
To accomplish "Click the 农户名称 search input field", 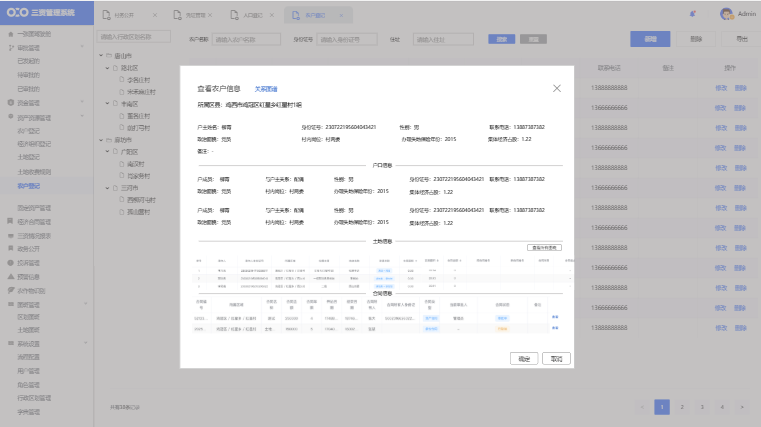I will (247, 38).
